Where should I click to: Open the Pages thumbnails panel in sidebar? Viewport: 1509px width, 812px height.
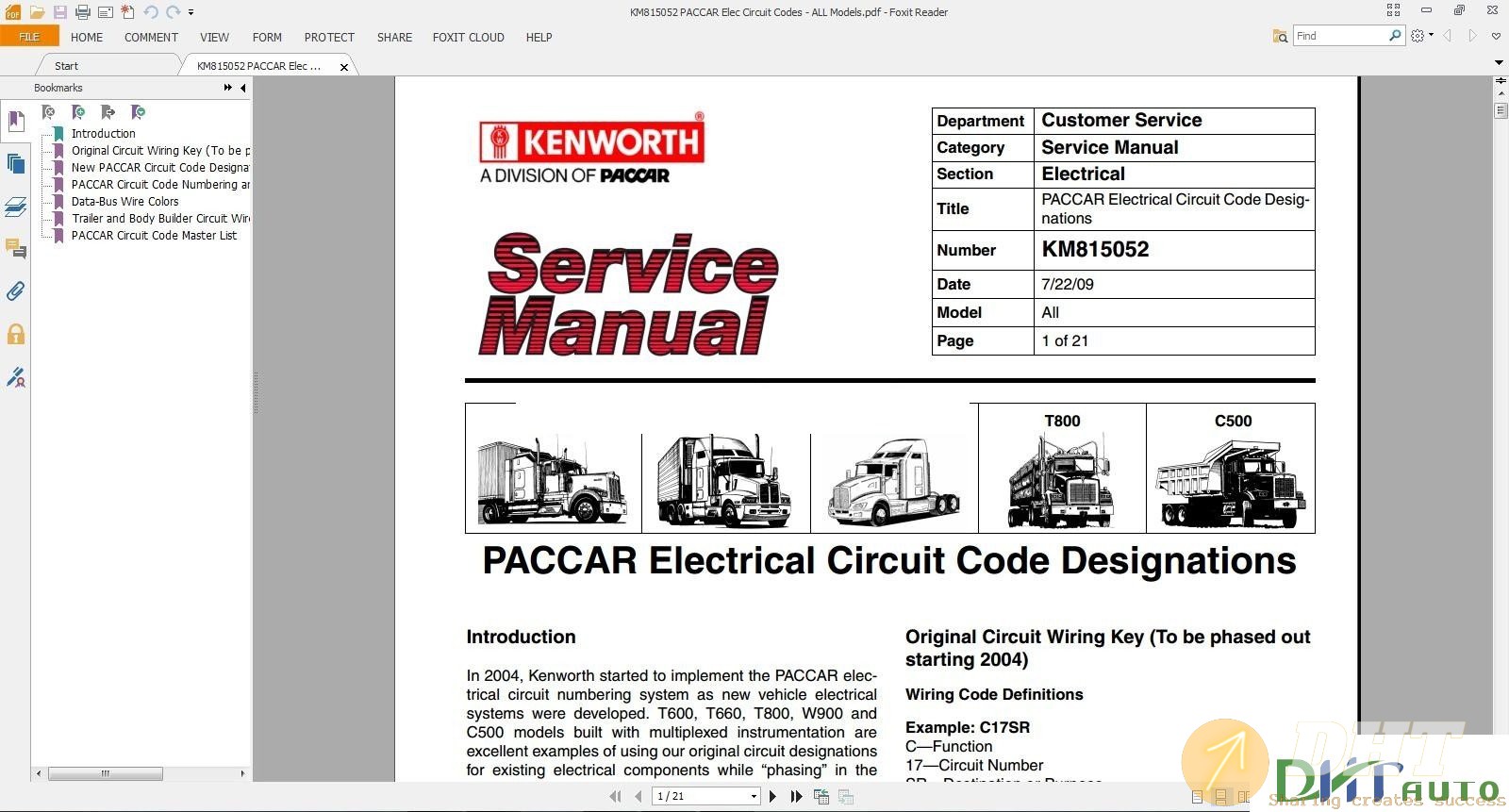(x=16, y=164)
